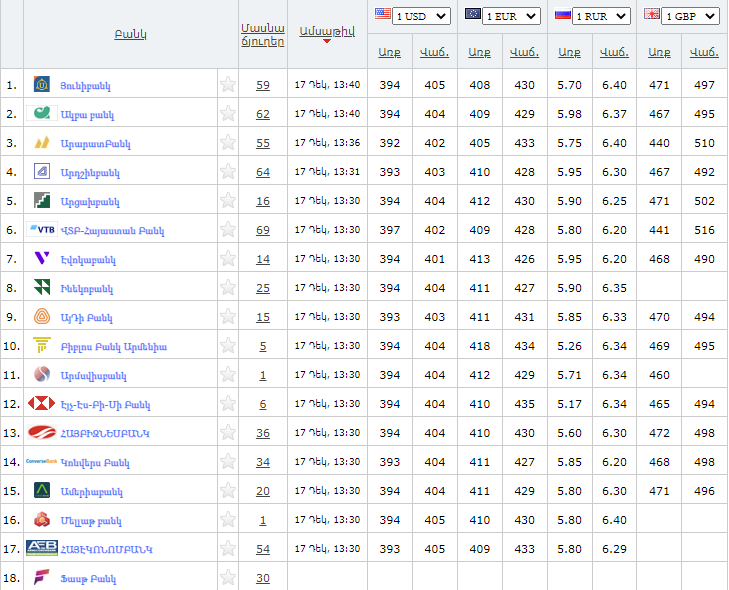Viewport: 729px width, 590px height.
Task: Click the Ameriabank logo in row 15
Action: [x=42, y=491]
